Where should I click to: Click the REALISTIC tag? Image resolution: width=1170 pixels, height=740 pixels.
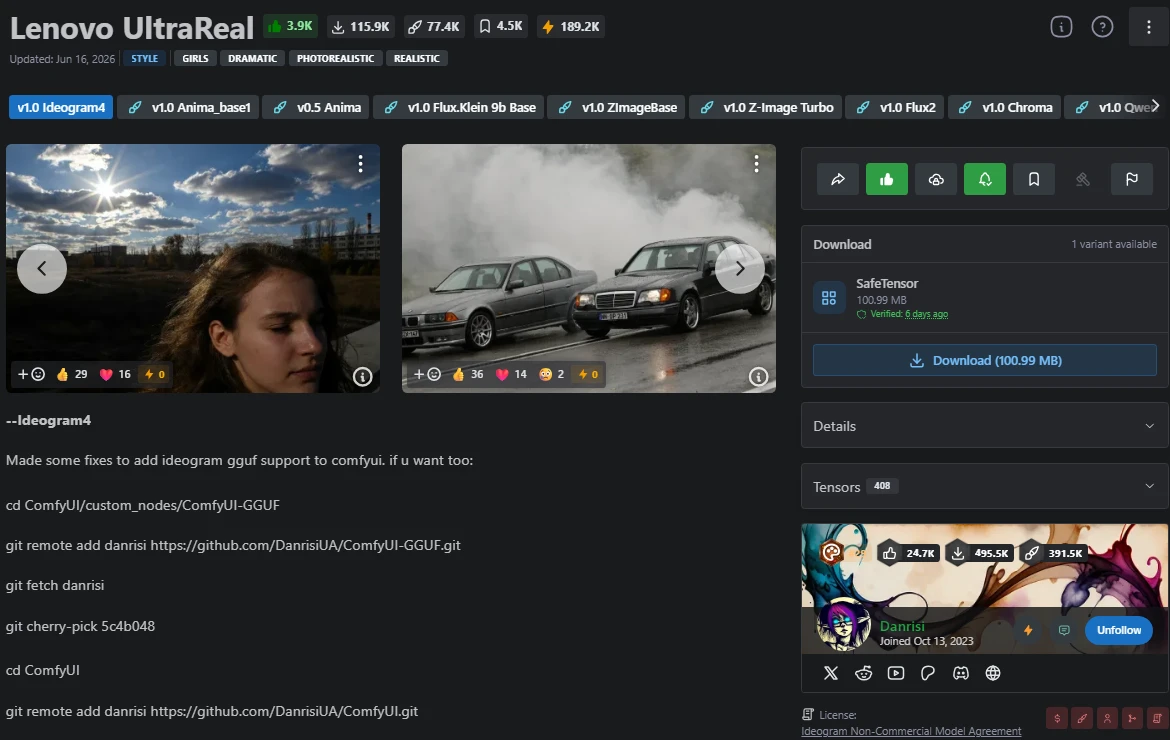pyautogui.click(x=417, y=58)
